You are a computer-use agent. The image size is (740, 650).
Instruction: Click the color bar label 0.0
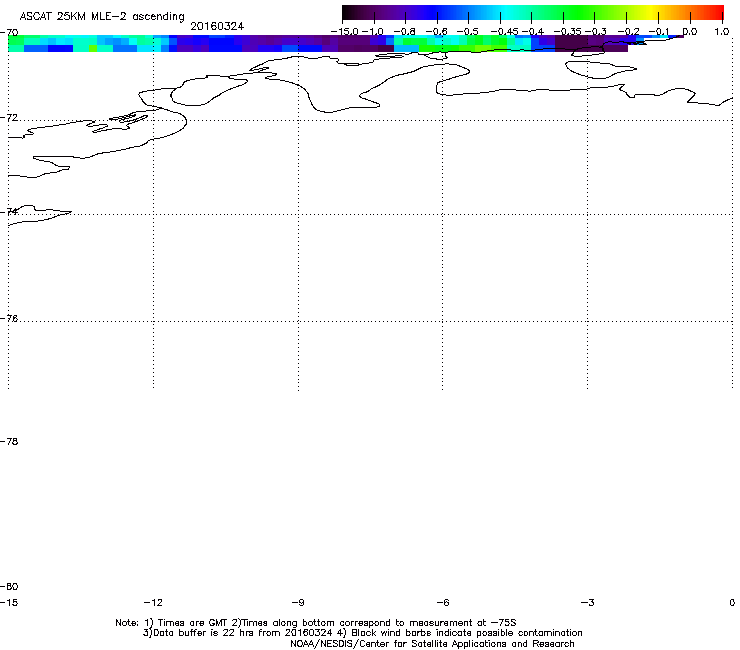tap(690, 32)
